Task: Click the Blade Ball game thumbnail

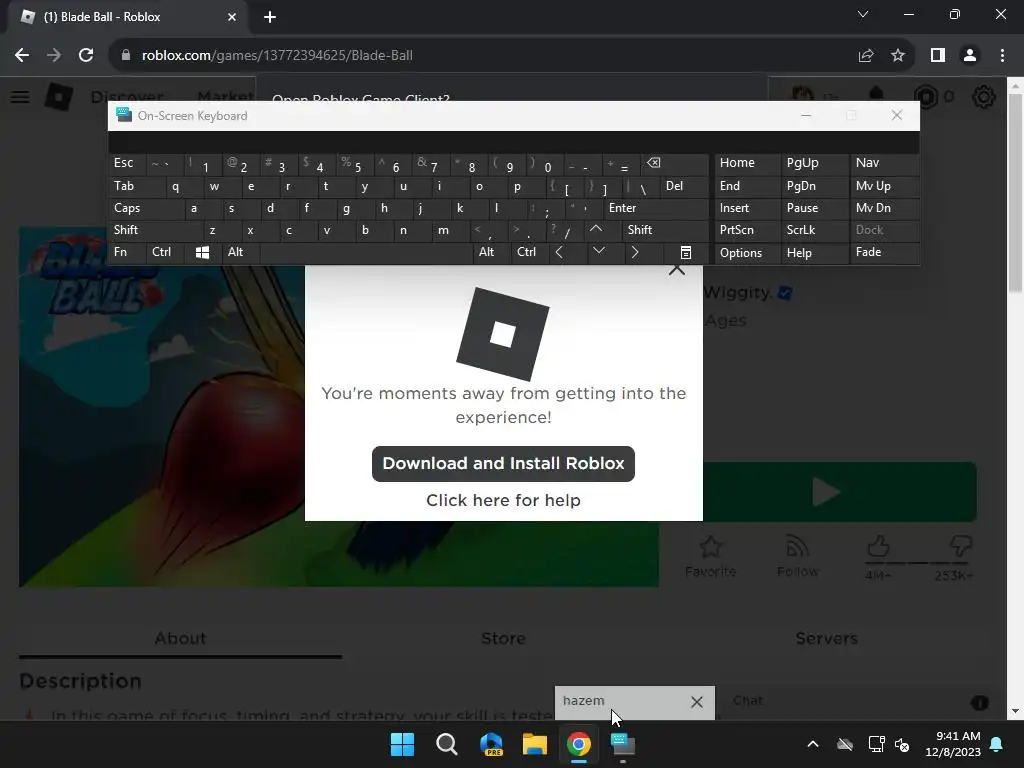Action: click(x=162, y=424)
